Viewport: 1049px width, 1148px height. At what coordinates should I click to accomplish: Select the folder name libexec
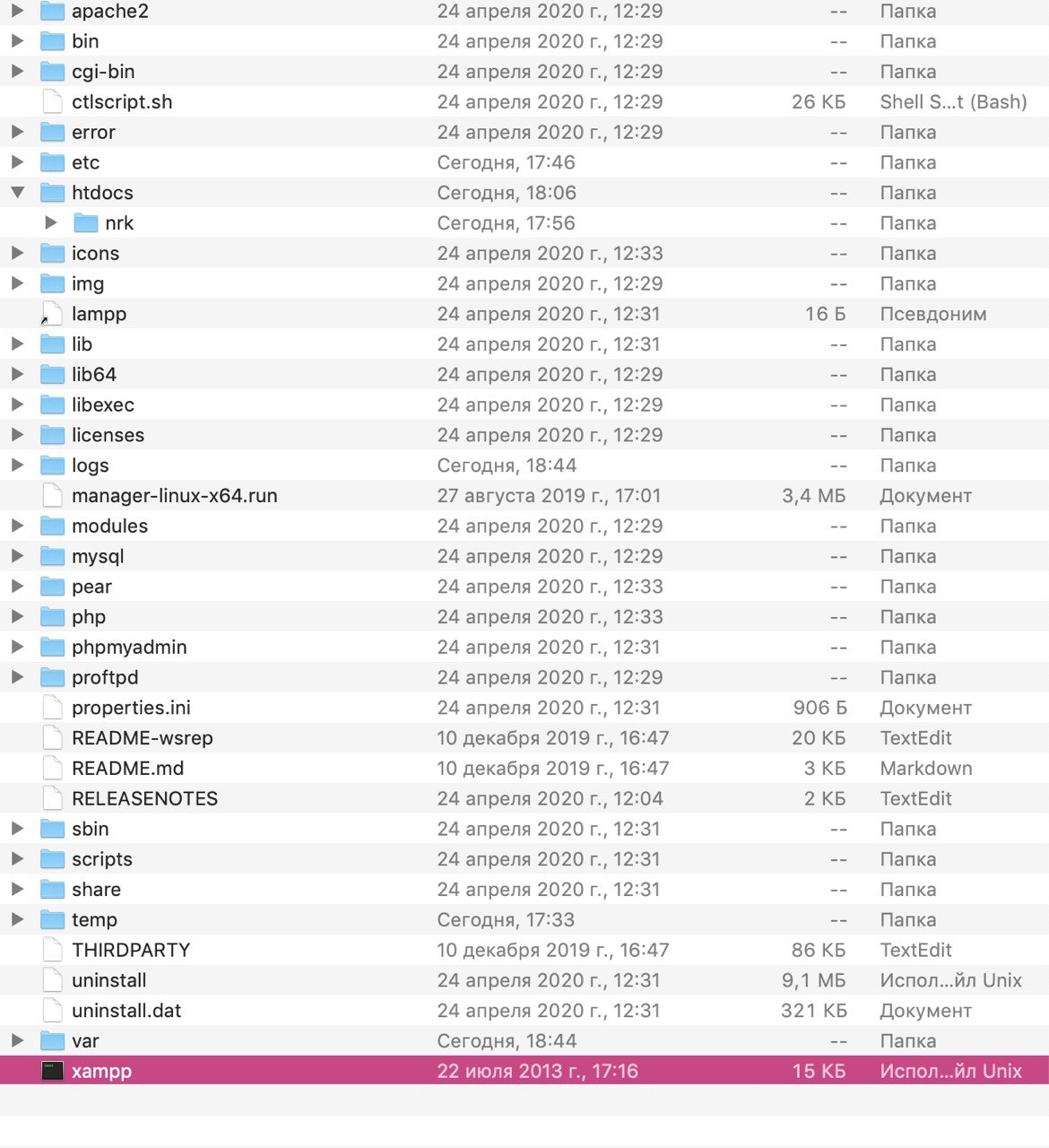[103, 404]
